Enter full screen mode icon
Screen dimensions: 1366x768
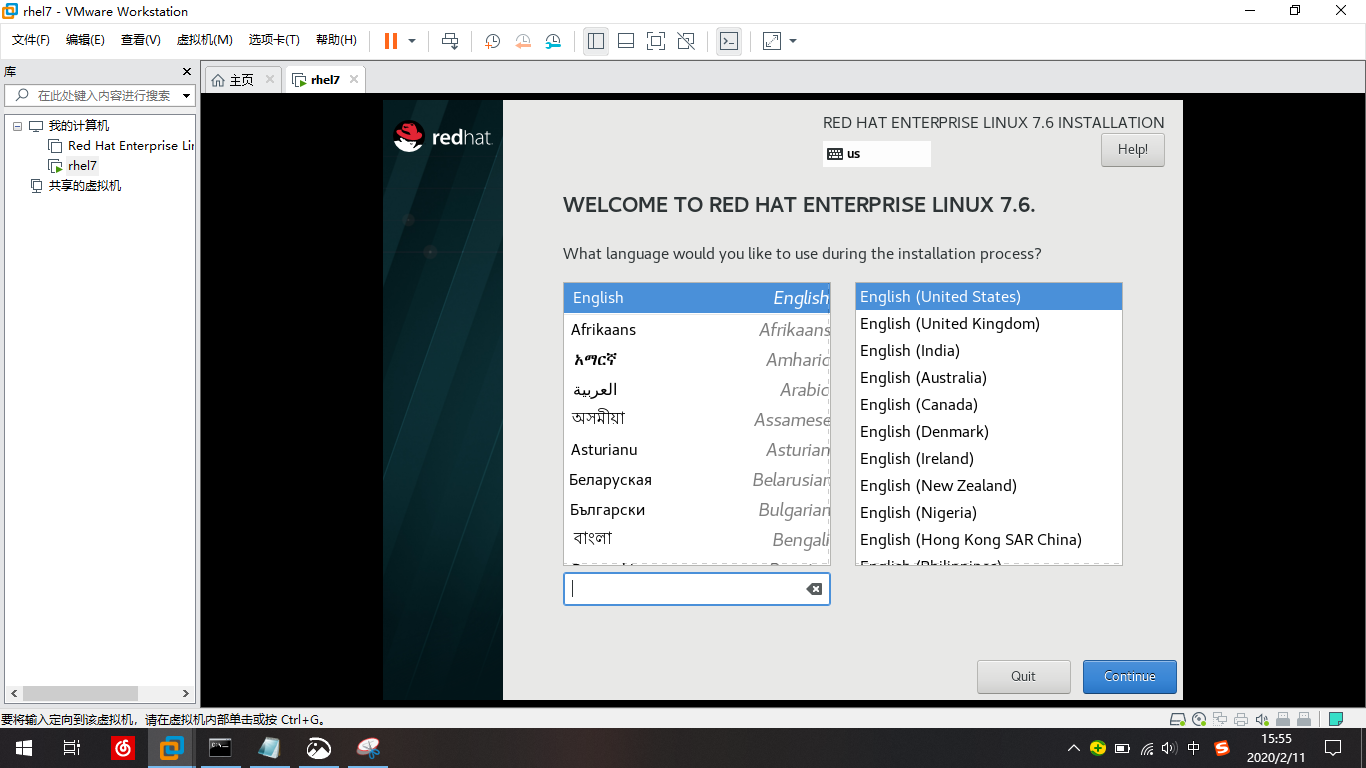pos(656,41)
